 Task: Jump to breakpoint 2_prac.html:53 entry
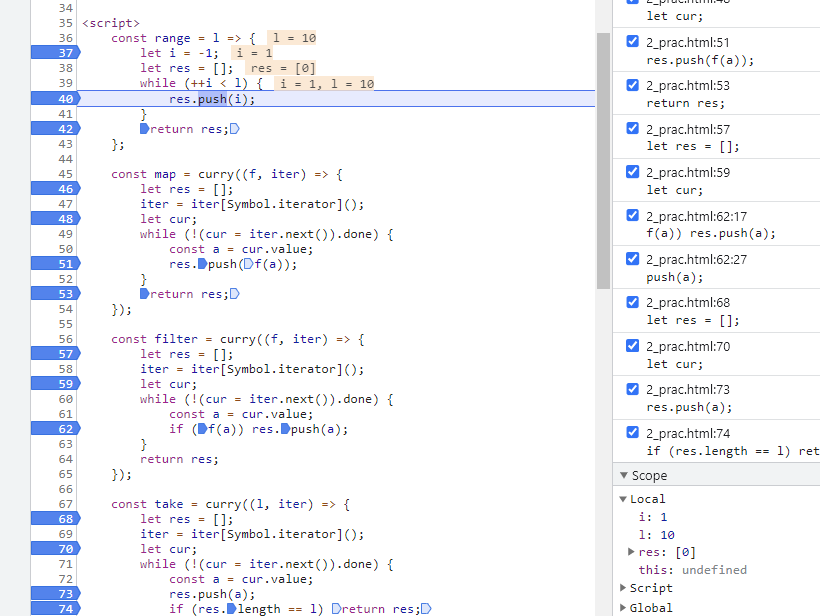click(x=716, y=94)
